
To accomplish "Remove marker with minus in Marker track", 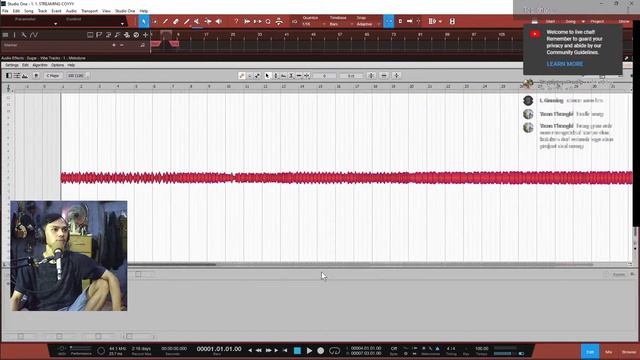I will click(122, 45).
